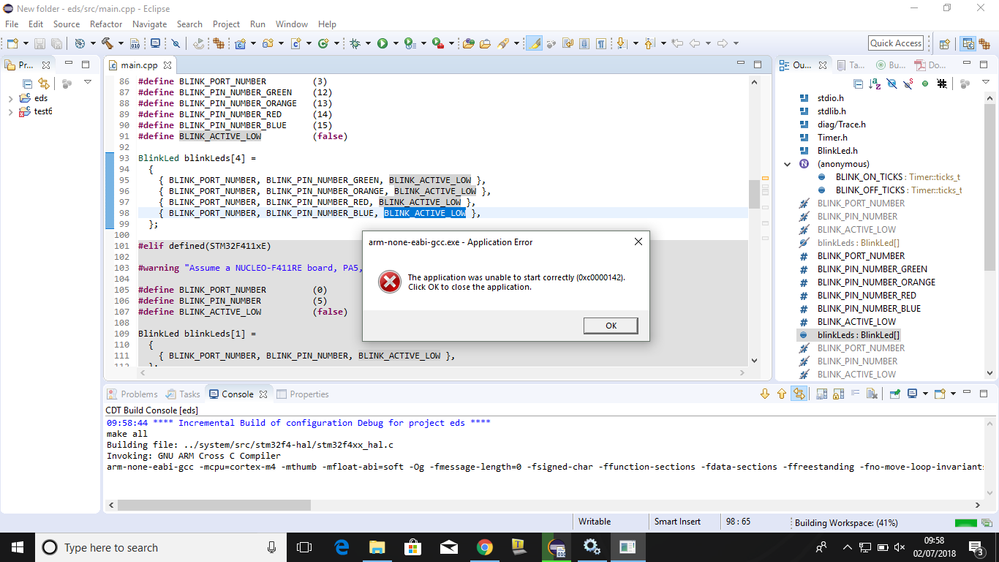Open the Display Selected Console dropdown
Viewport: 999px width, 562px height.
925,394
